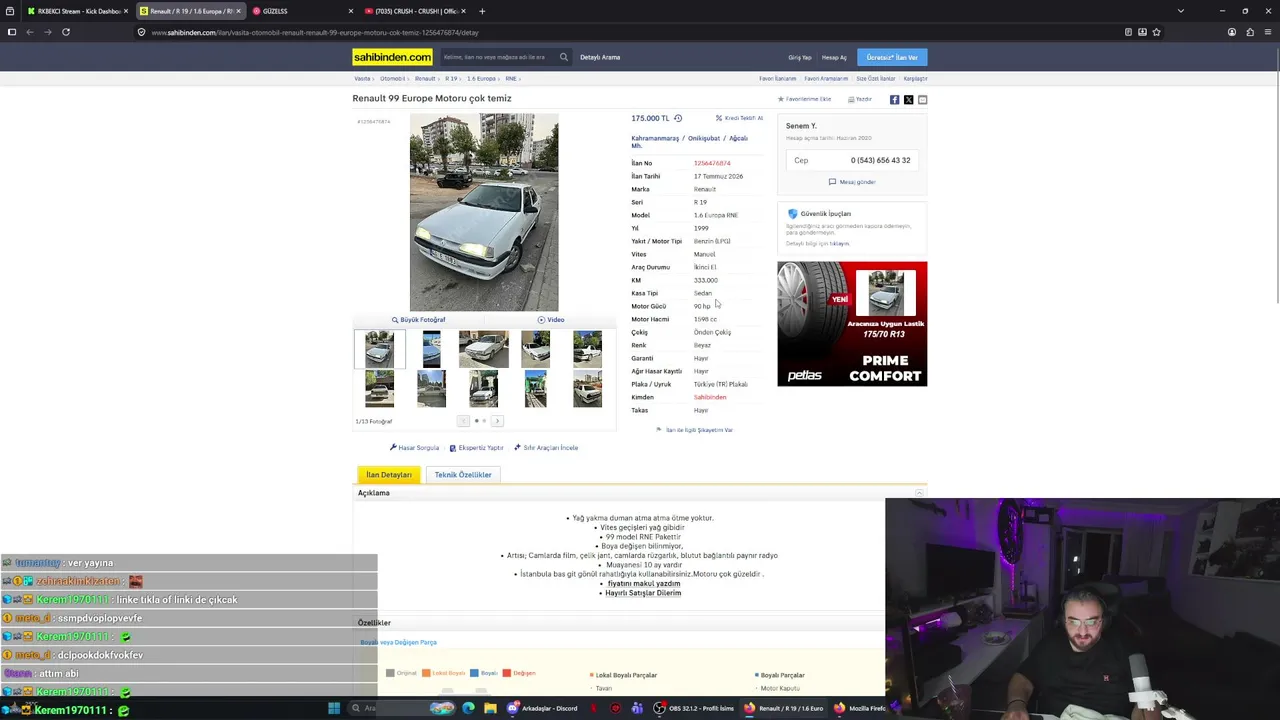Image resolution: width=1280 pixels, height=720 pixels.
Task: Click Kredi Teklifi Al link
Action: click(x=739, y=118)
